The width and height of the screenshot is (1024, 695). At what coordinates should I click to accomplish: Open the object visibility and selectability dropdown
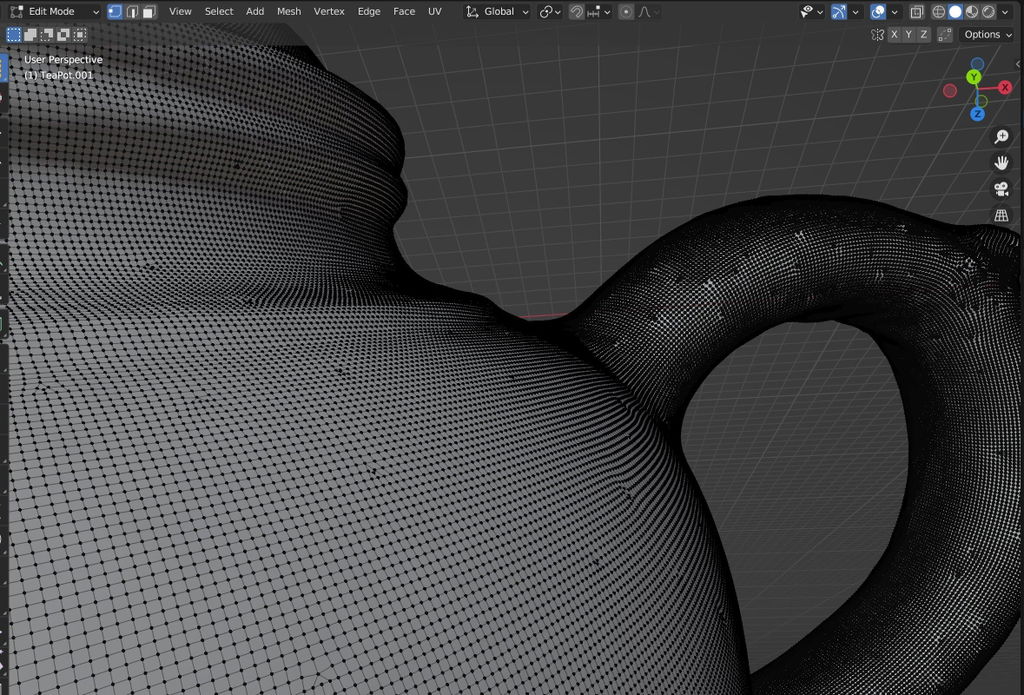click(x=812, y=12)
